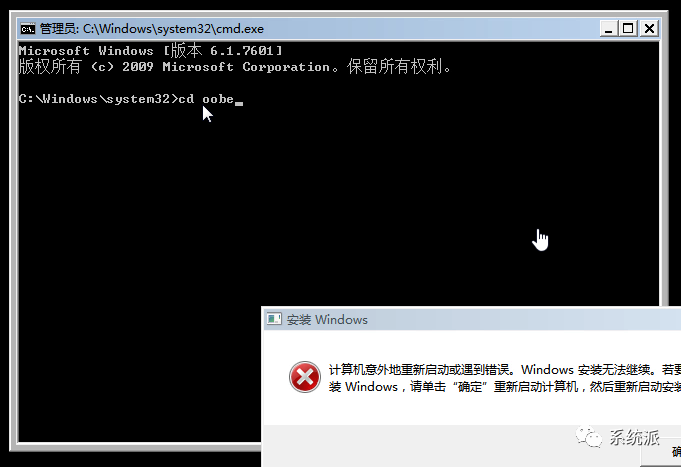Click the typed oobe command word

218,99
